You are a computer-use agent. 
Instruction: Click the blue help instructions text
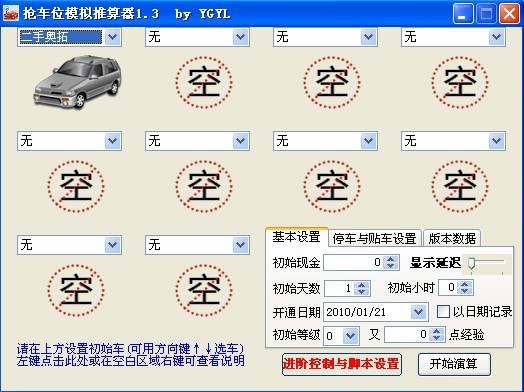(x=130, y=355)
